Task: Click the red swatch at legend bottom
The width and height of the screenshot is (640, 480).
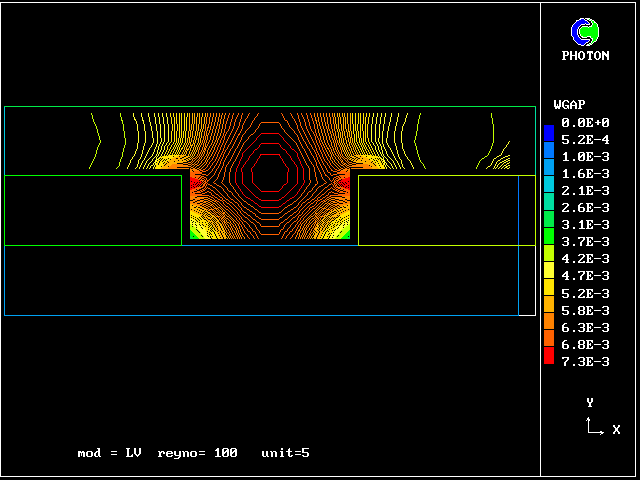Action: [548, 357]
